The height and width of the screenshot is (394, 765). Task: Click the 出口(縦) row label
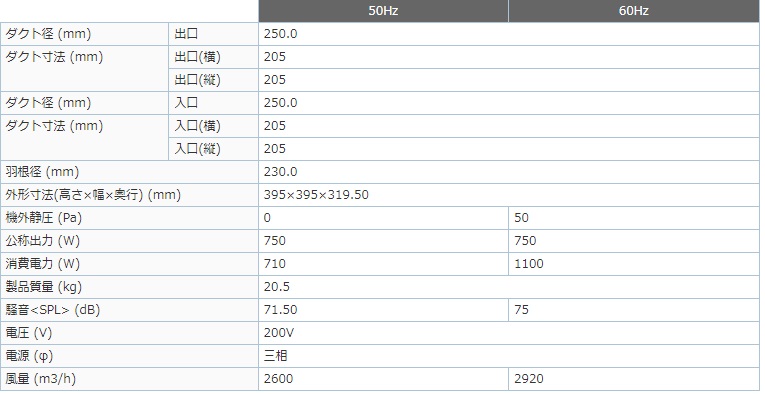(x=198, y=80)
